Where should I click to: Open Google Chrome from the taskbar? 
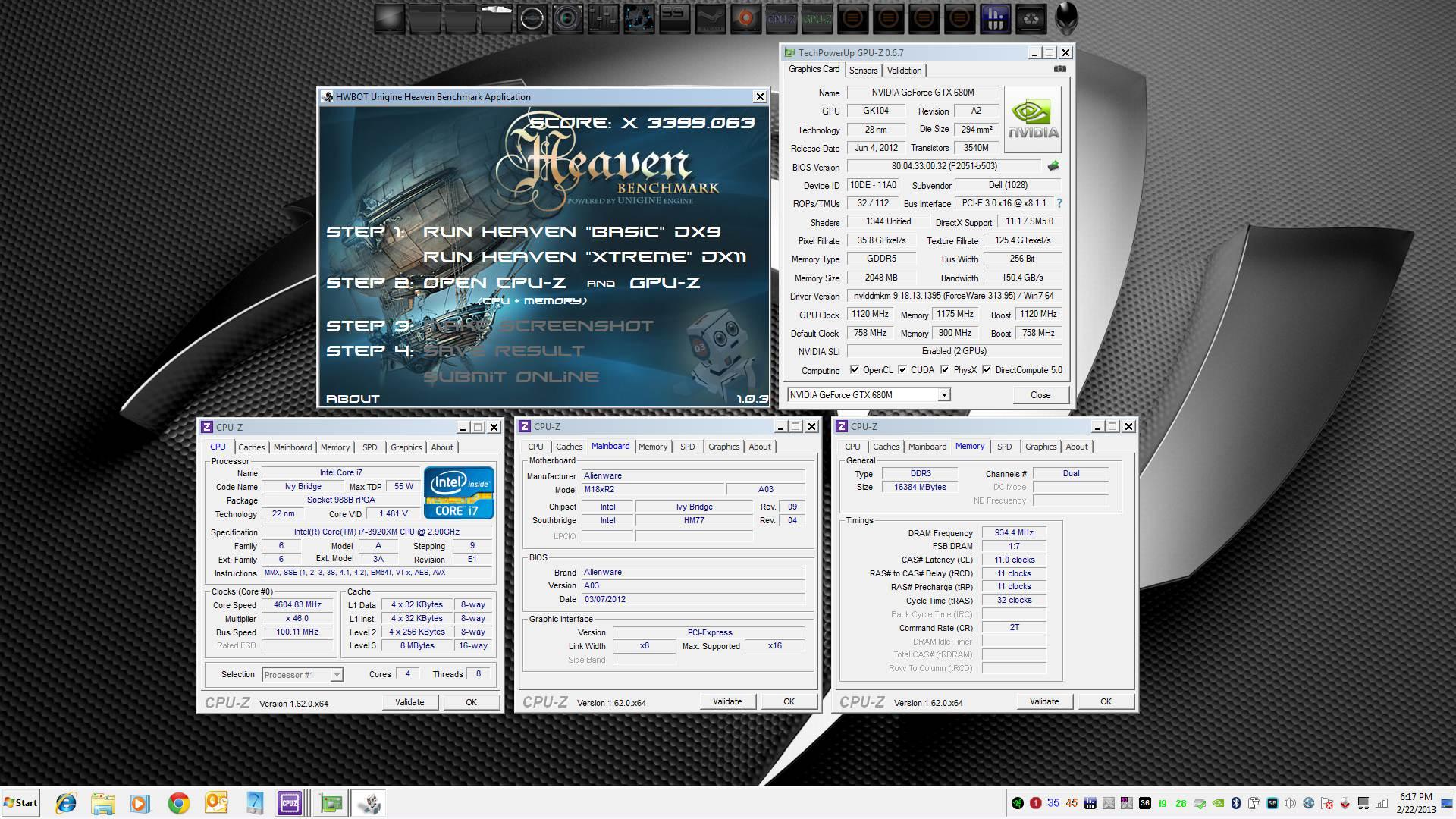coord(178,803)
